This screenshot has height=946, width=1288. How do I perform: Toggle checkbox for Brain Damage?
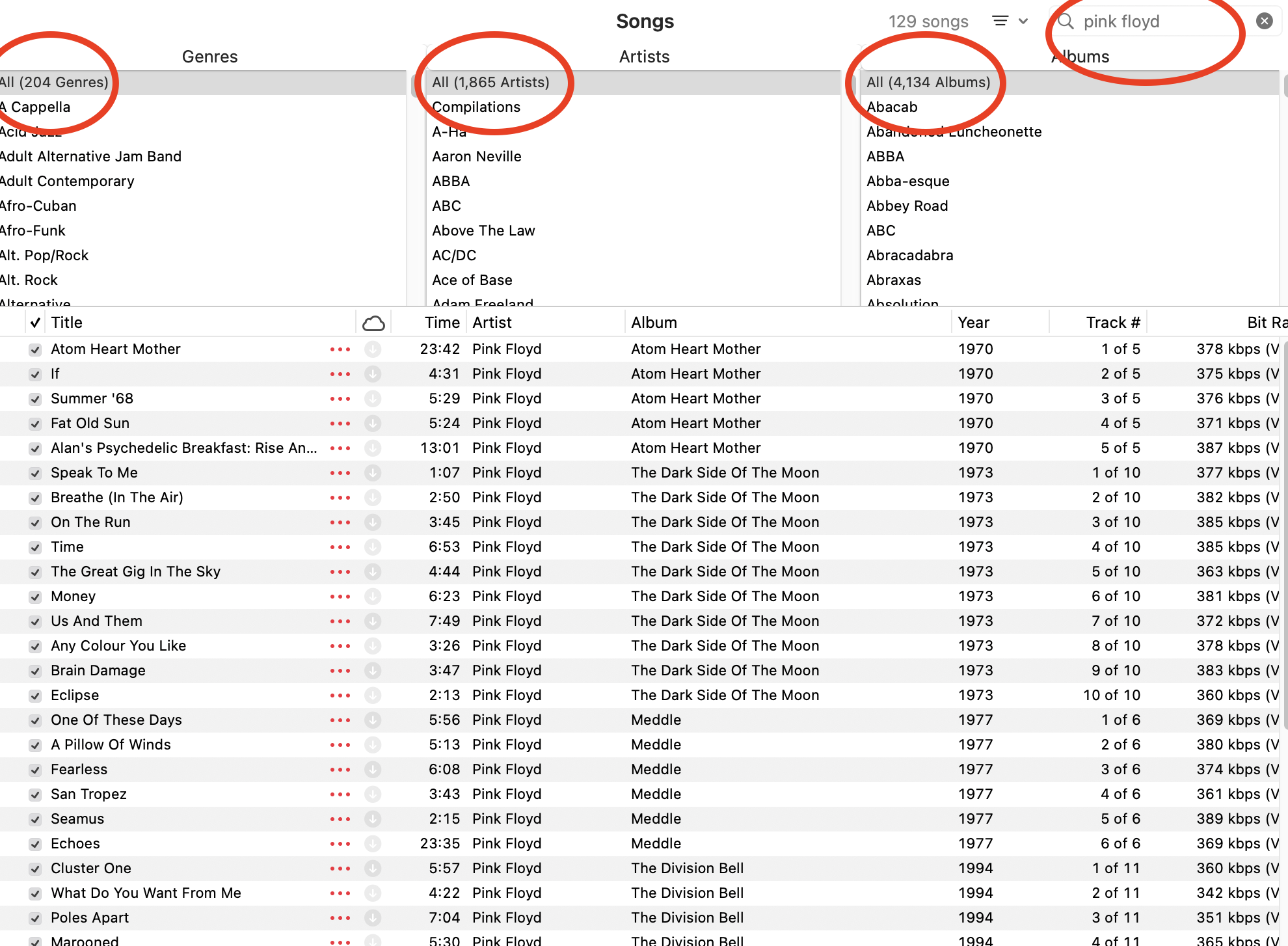point(35,671)
